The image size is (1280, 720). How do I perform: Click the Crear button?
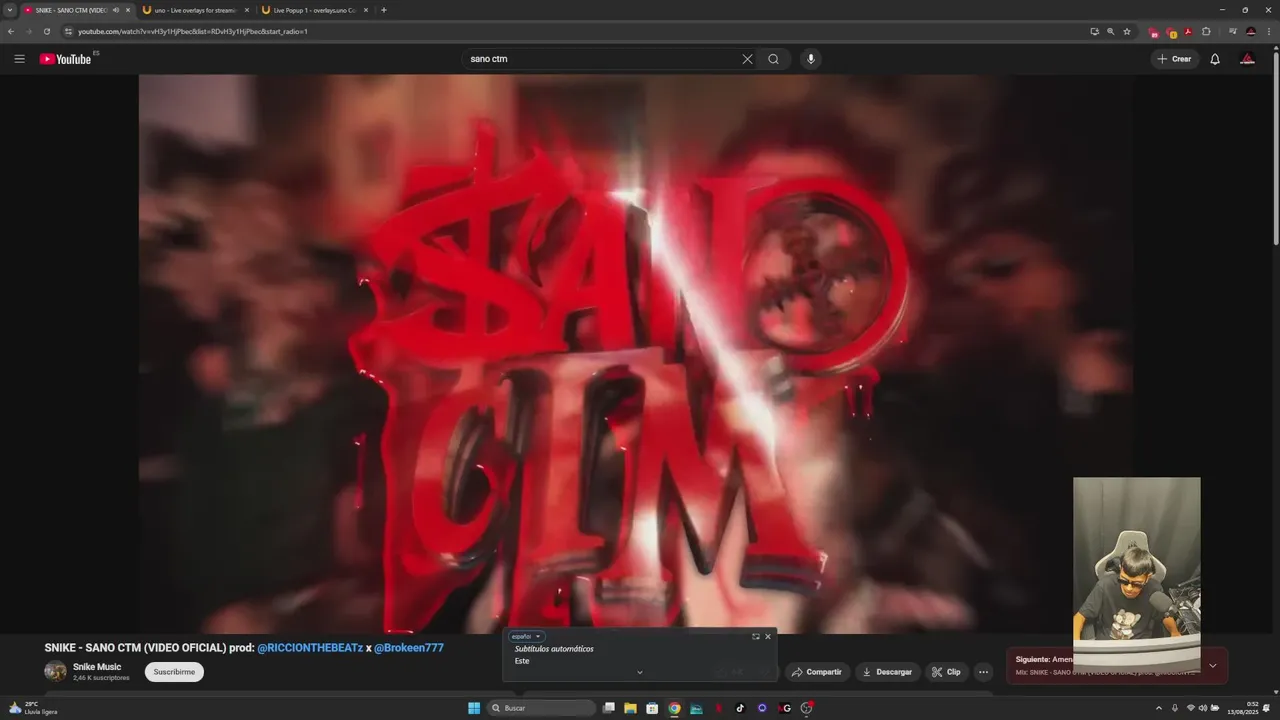[1174, 59]
